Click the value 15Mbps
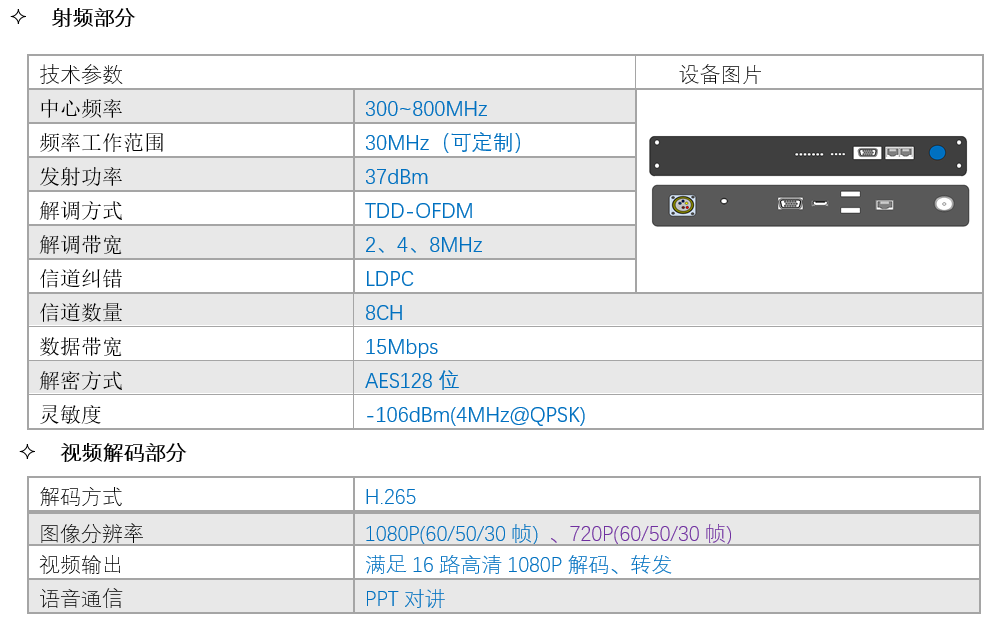 coord(402,346)
